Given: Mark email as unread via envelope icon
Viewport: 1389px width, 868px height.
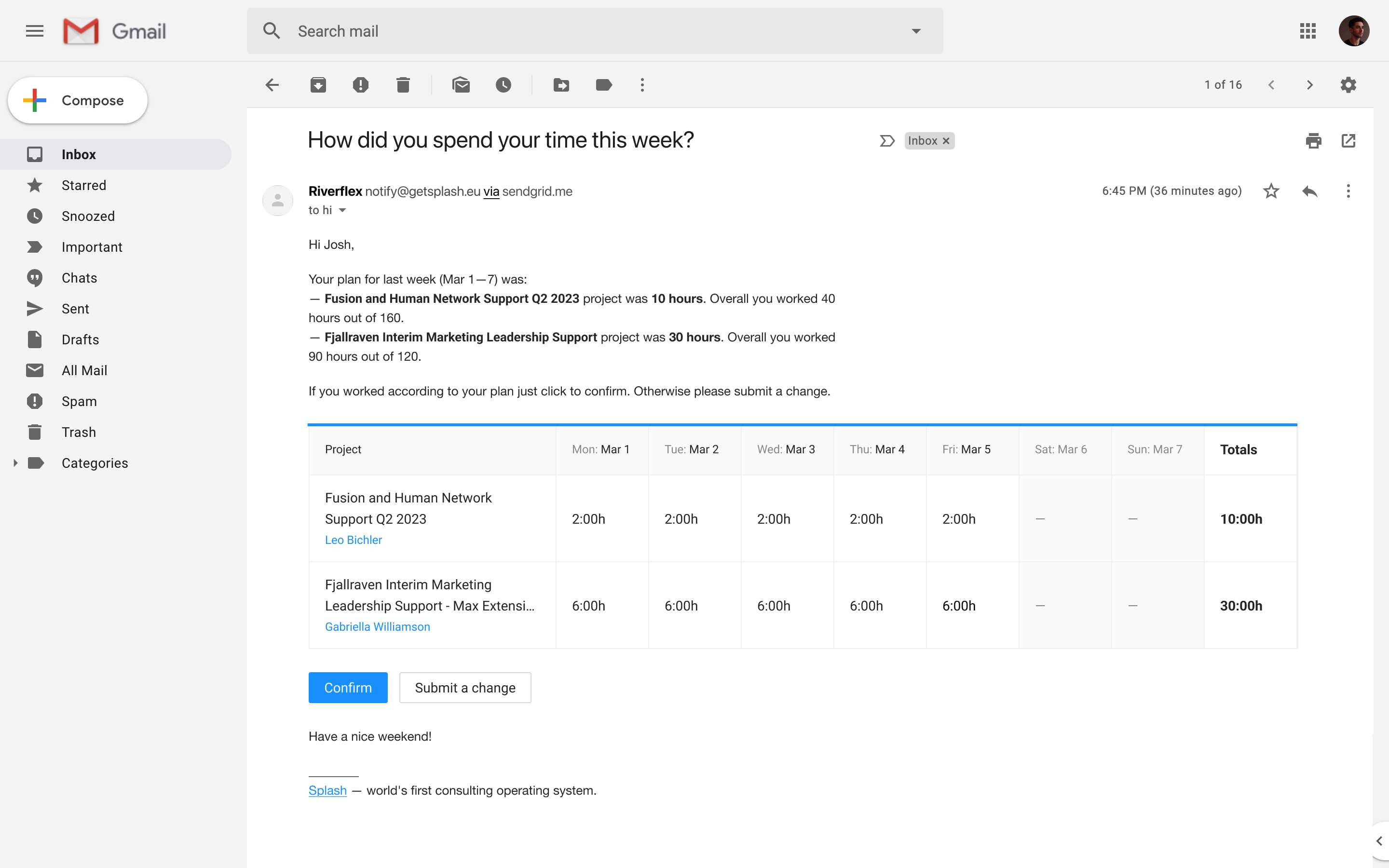Looking at the screenshot, I should (461, 85).
